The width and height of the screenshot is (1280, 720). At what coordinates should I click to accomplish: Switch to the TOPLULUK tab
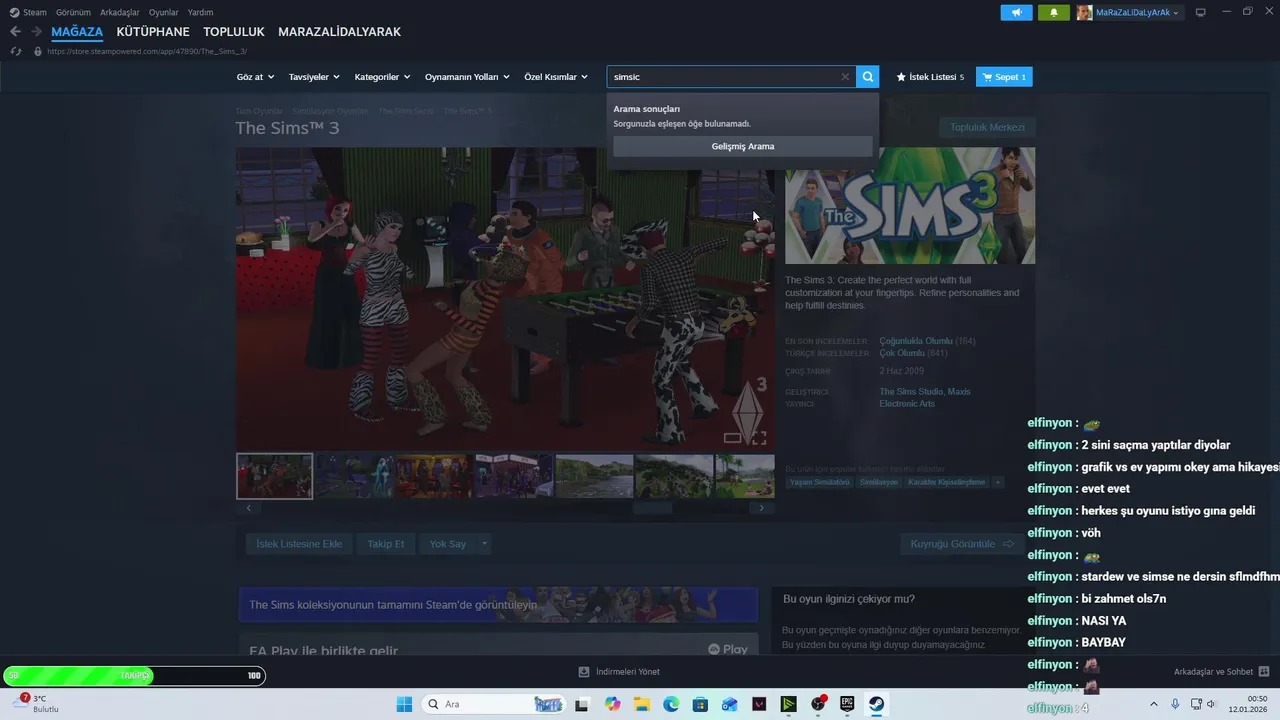pos(234,32)
